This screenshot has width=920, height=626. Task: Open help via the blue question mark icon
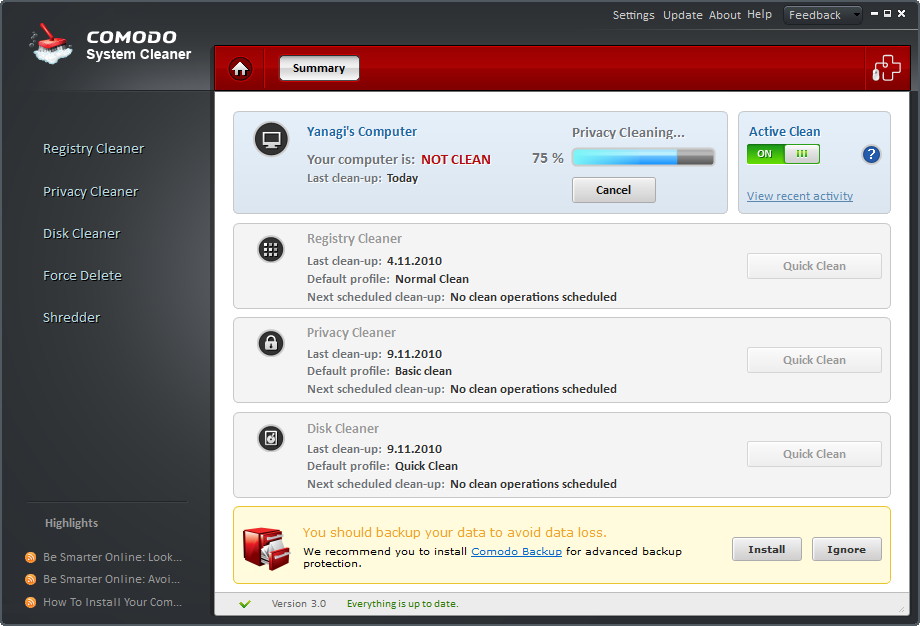tap(871, 154)
